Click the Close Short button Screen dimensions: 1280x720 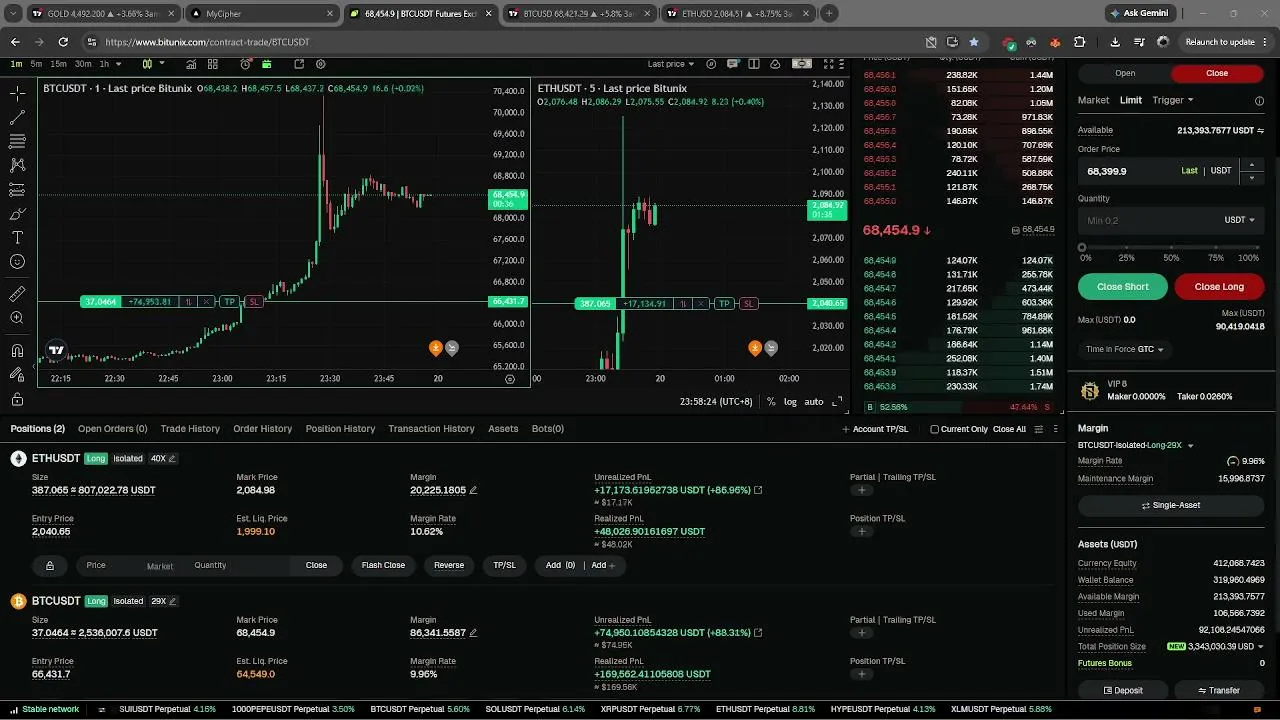[x=1123, y=287]
